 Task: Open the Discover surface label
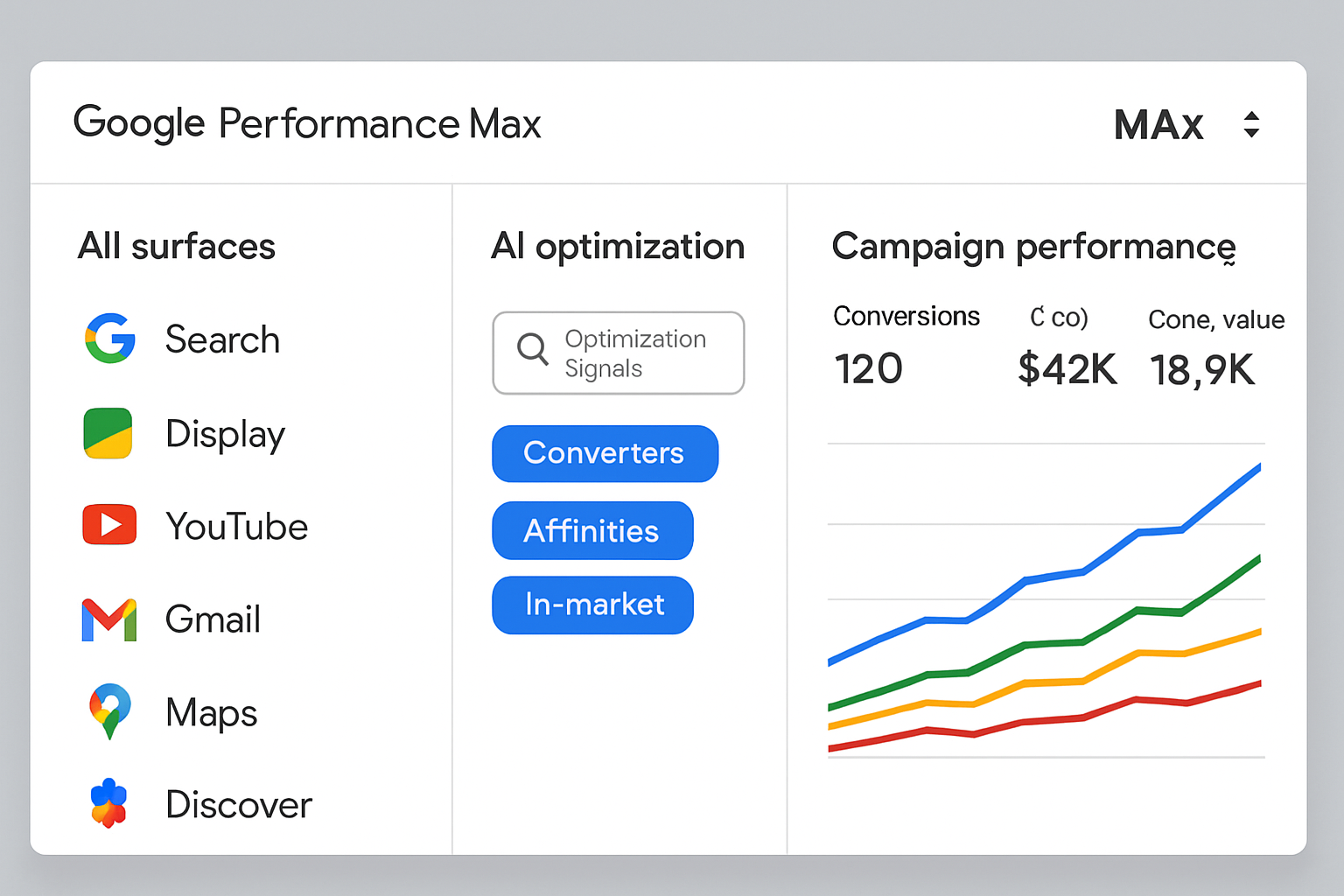238,805
